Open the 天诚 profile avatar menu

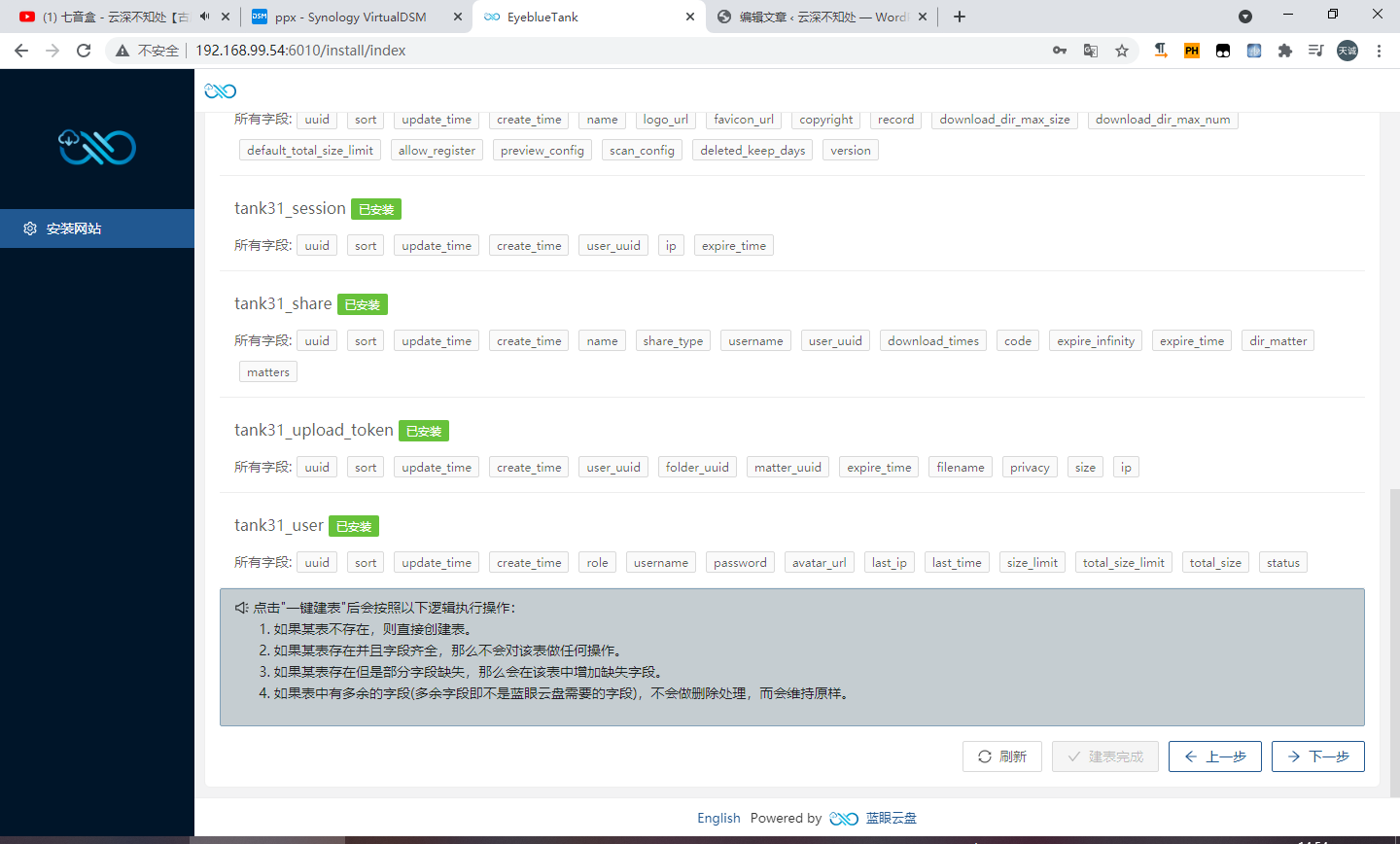[x=1347, y=51]
